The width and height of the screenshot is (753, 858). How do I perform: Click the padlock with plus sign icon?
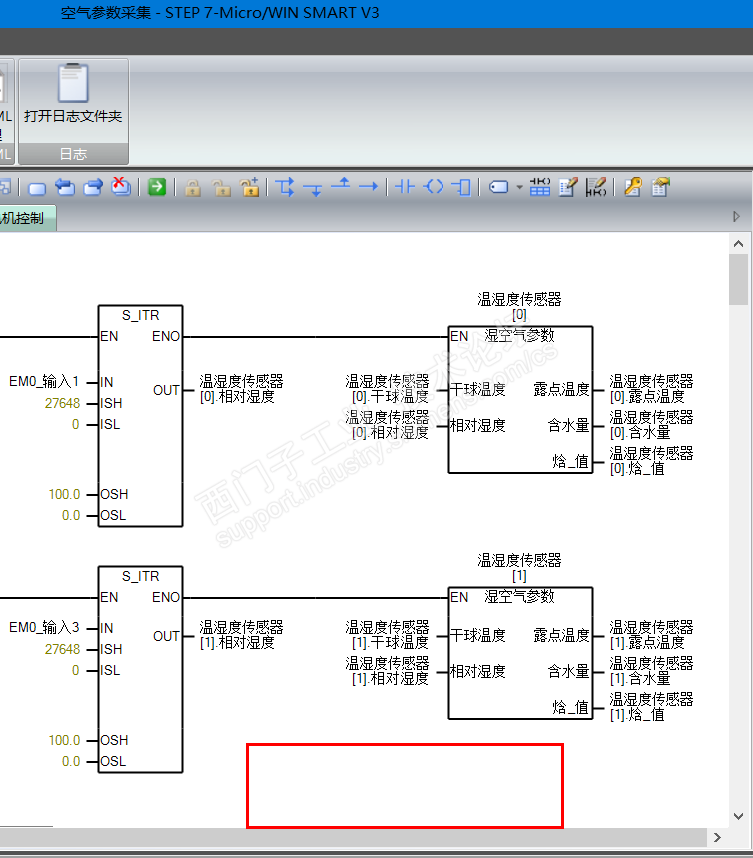click(x=250, y=187)
